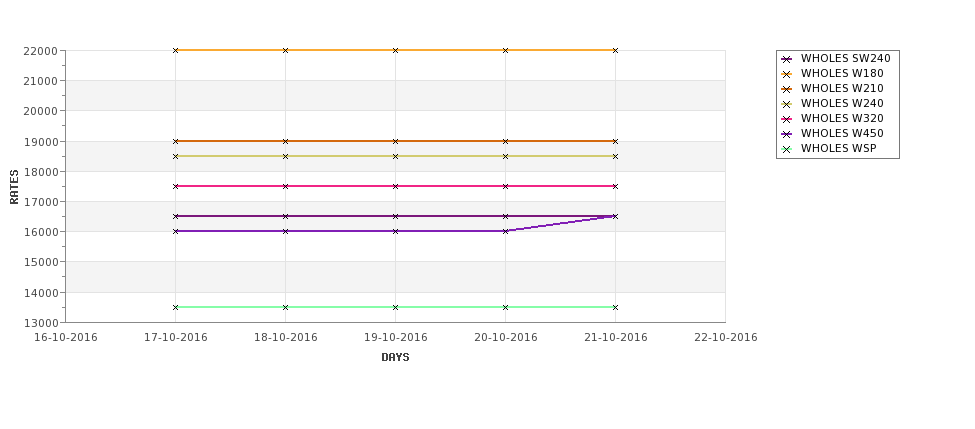Click the WHOLES W240 legend marker
Image resolution: width=975 pixels, height=429 pixels.
click(x=787, y=104)
